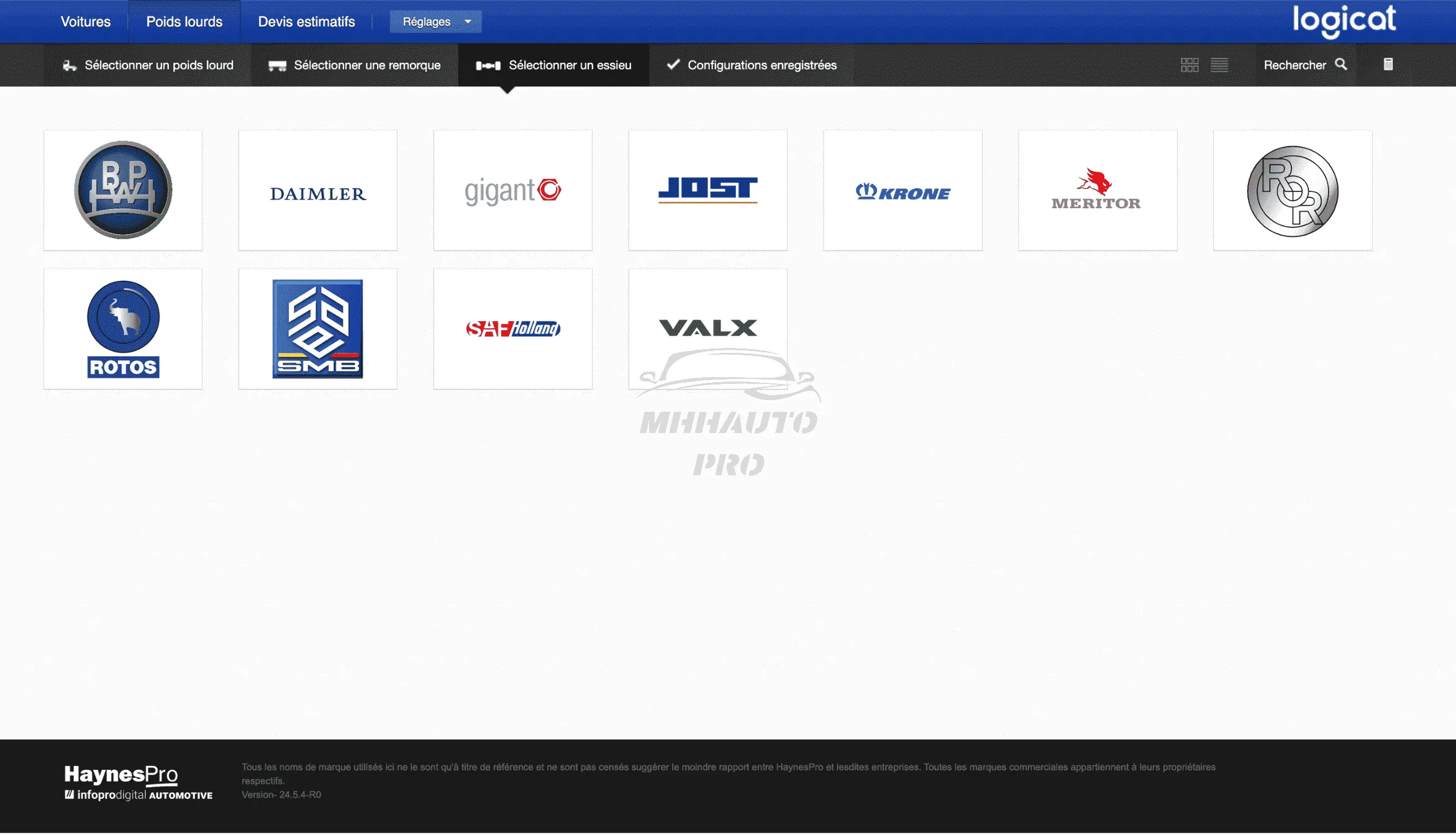
Task: Switch to grid view layout icon
Action: click(x=1189, y=65)
